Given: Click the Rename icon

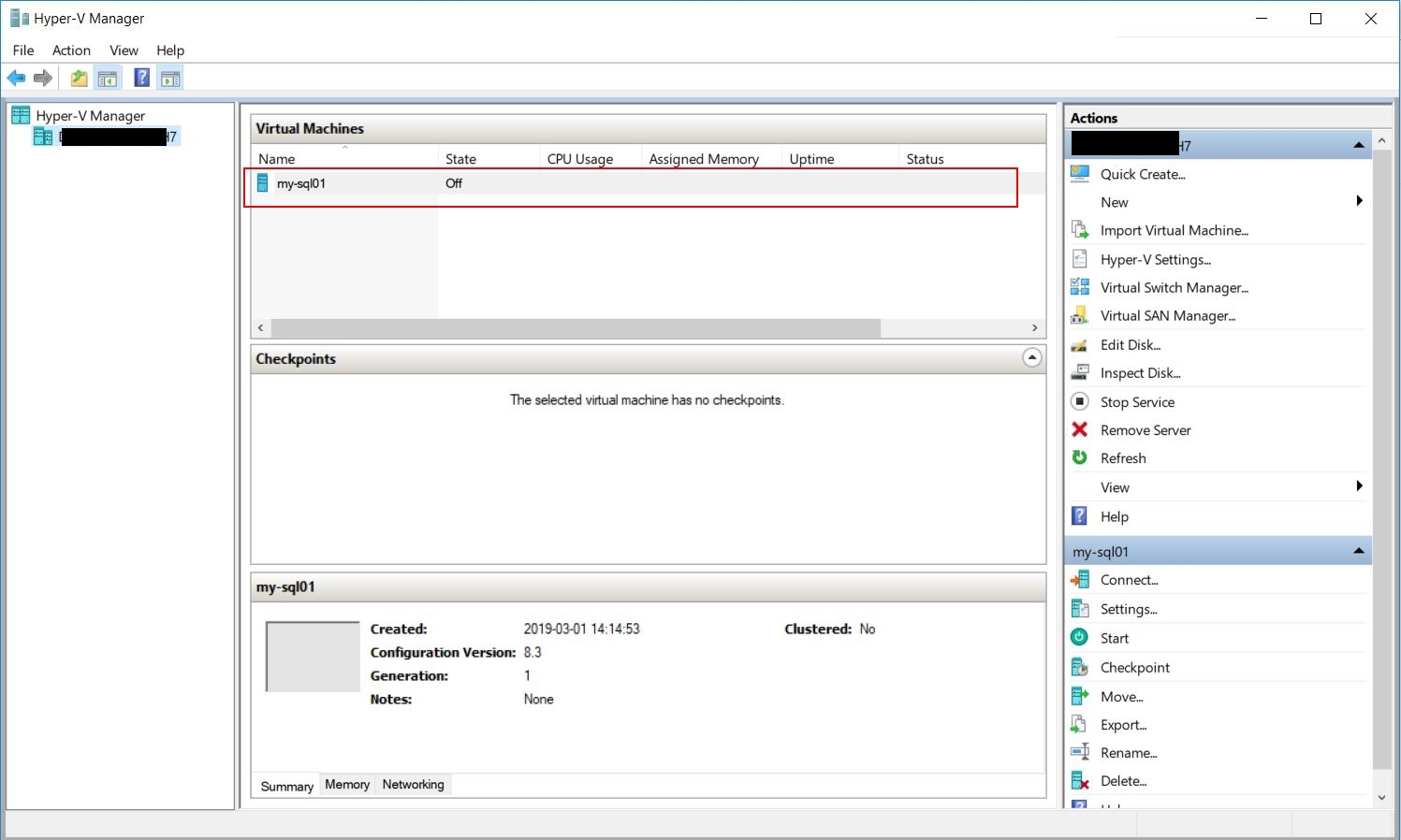Looking at the screenshot, I should point(1080,752).
